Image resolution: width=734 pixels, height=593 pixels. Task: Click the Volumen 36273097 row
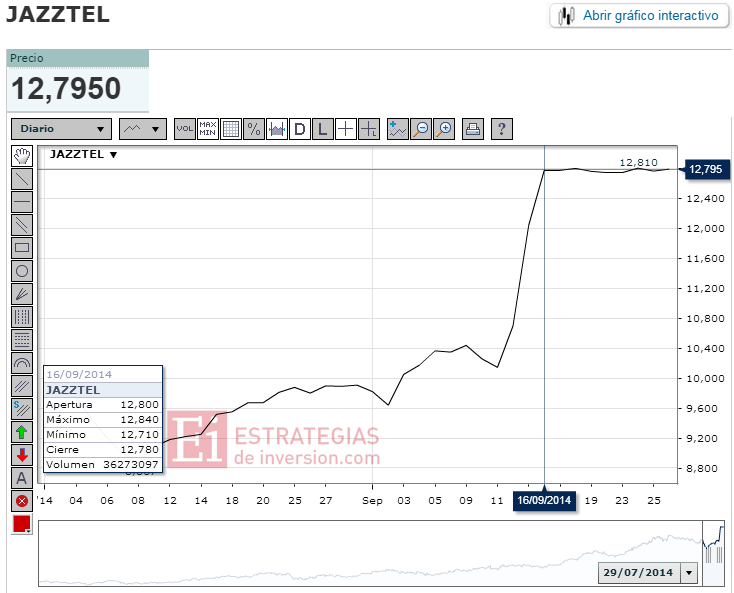pyautogui.click(x=103, y=464)
